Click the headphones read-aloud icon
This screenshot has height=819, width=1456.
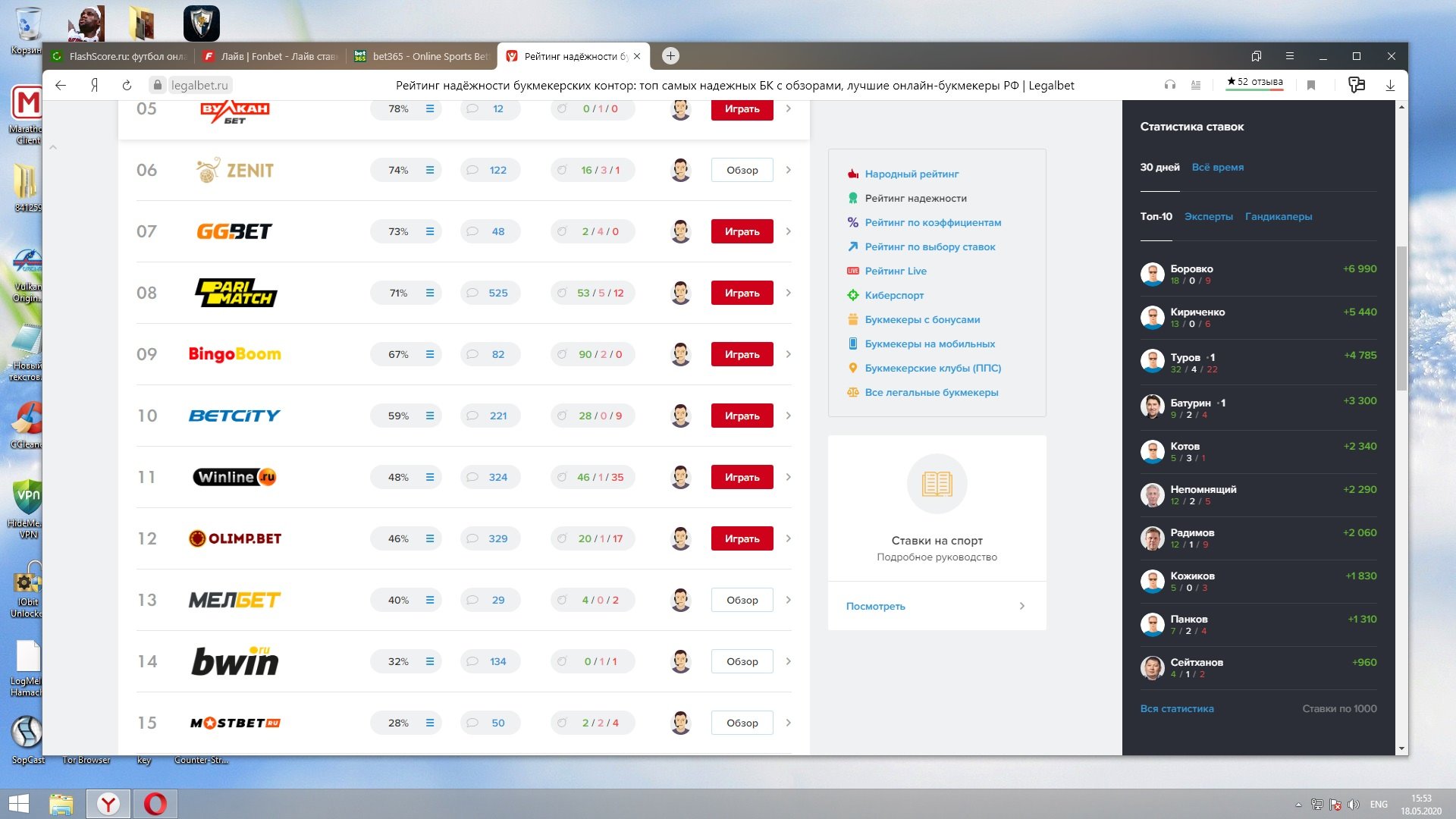(1170, 86)
